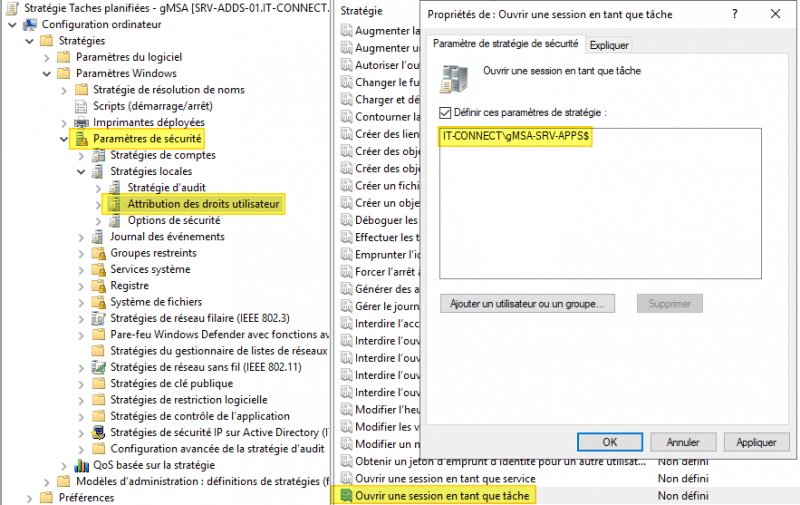
Task: Click the Services système folder icon
Action: [x=98, y=269]
